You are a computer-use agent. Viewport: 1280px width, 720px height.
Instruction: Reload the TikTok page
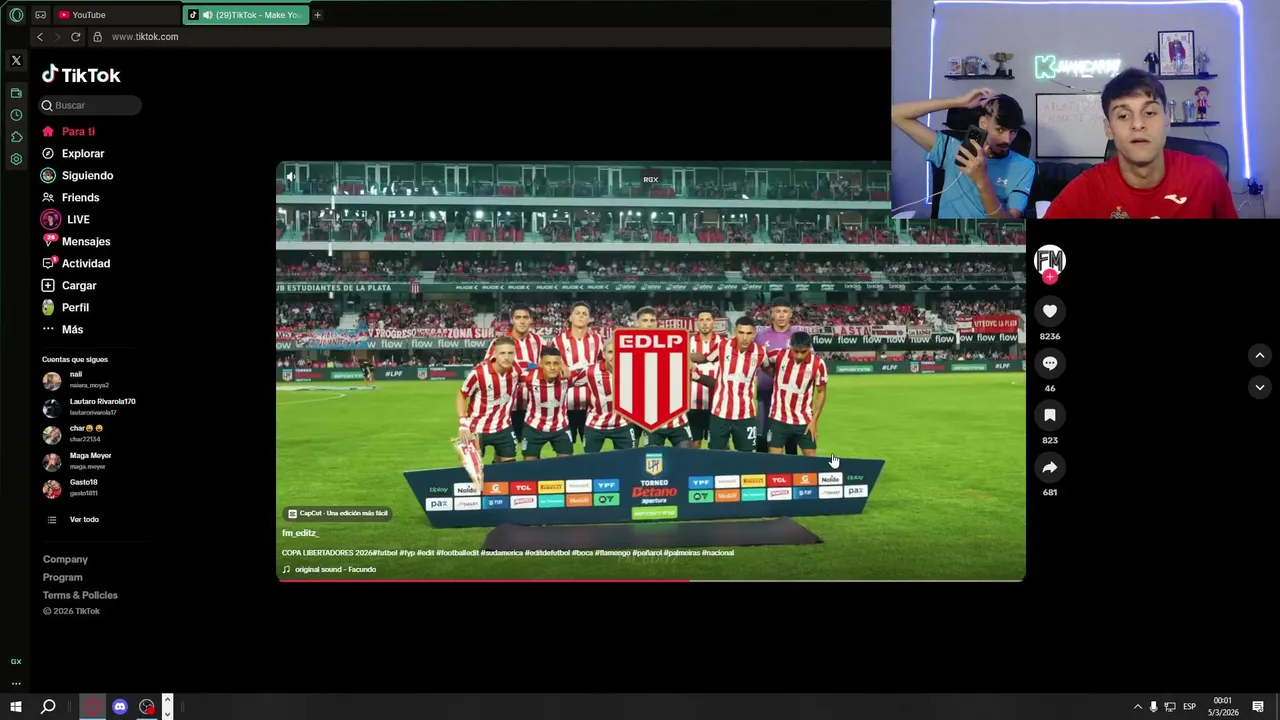(75, 37)
